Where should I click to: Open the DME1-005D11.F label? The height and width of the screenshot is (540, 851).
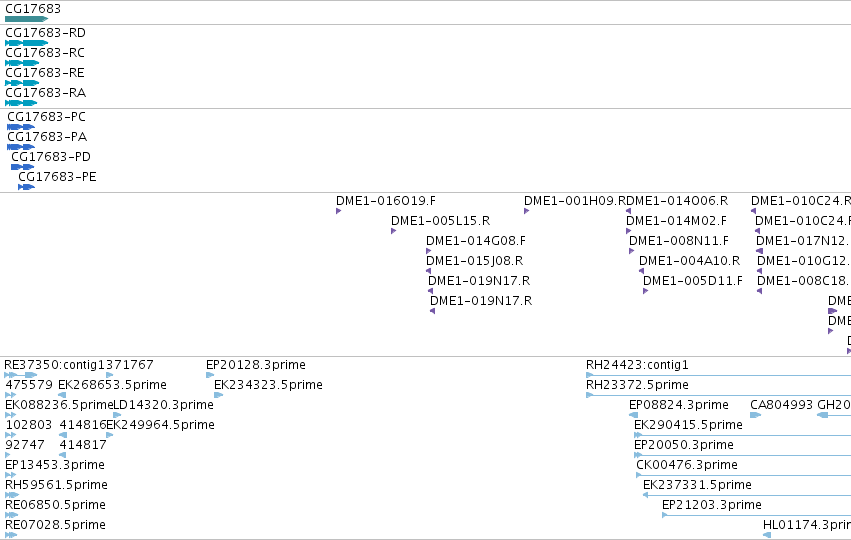point(693,281)
